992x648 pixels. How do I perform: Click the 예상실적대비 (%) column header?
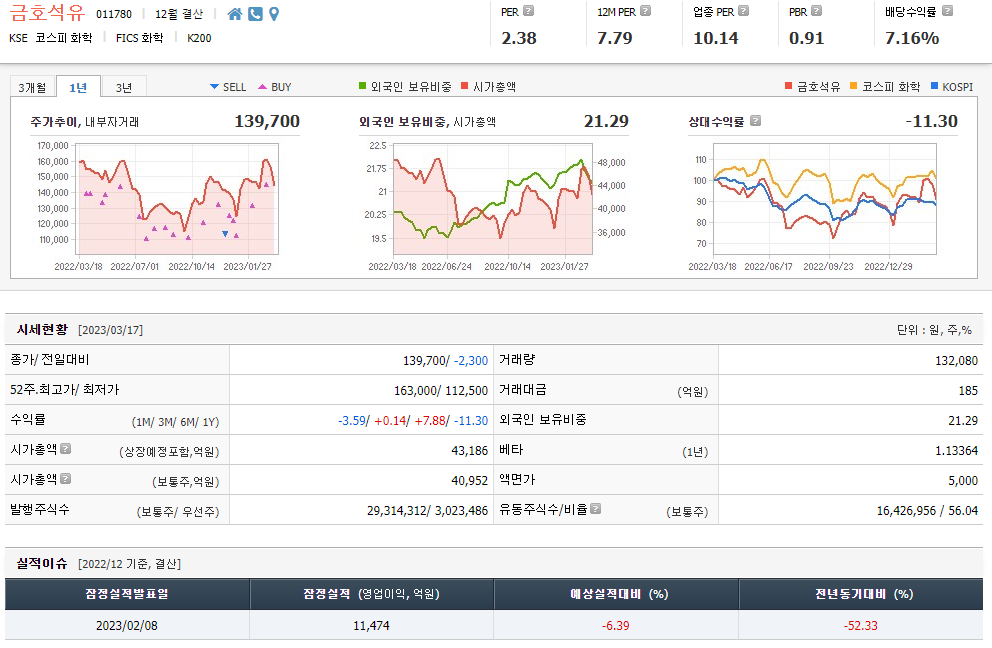[x=616, y=594]
